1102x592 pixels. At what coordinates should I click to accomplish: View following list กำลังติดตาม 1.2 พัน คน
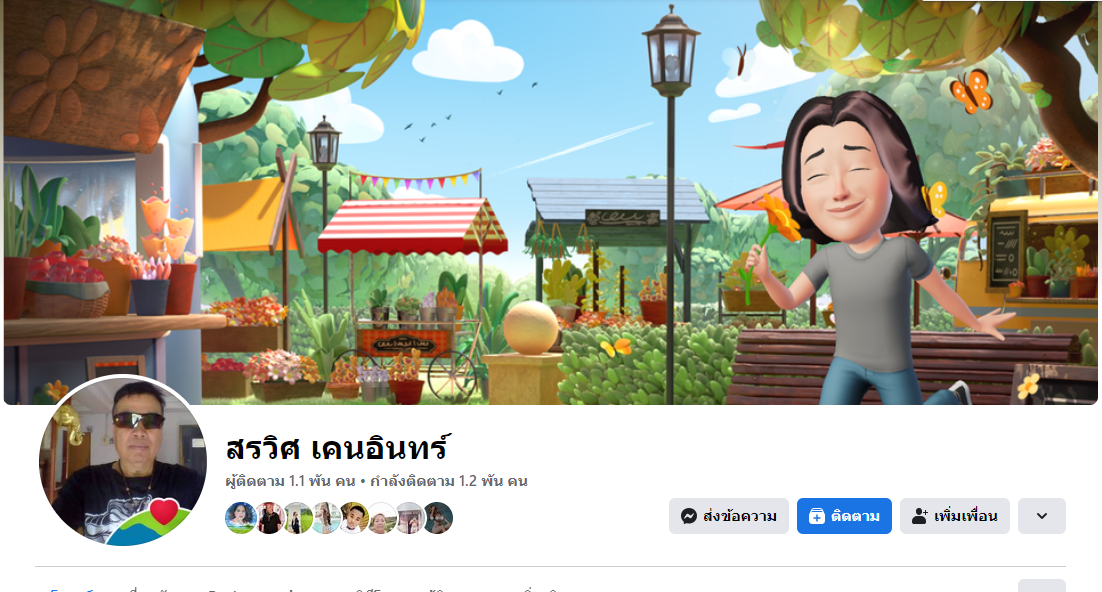pos(448,482)
